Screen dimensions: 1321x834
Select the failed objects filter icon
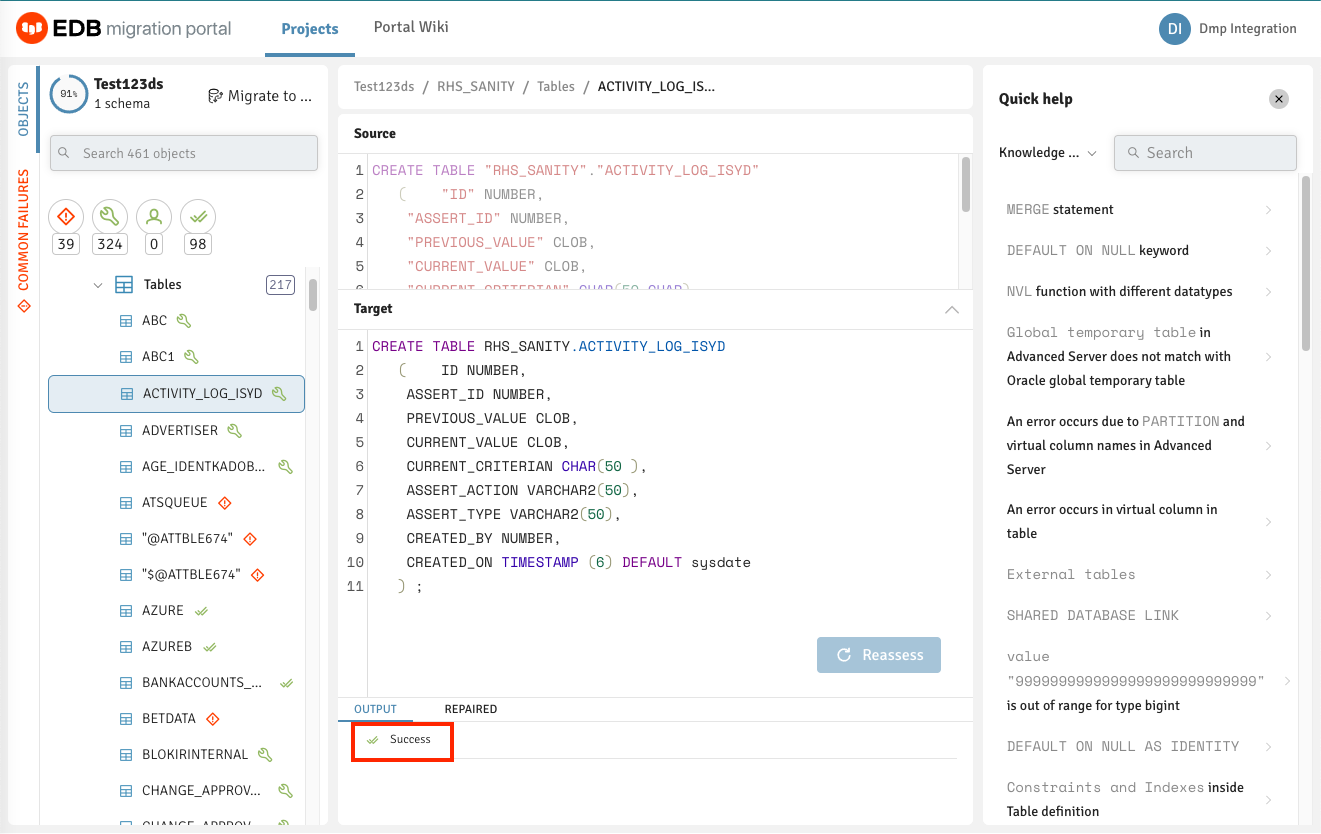(66, 216)
